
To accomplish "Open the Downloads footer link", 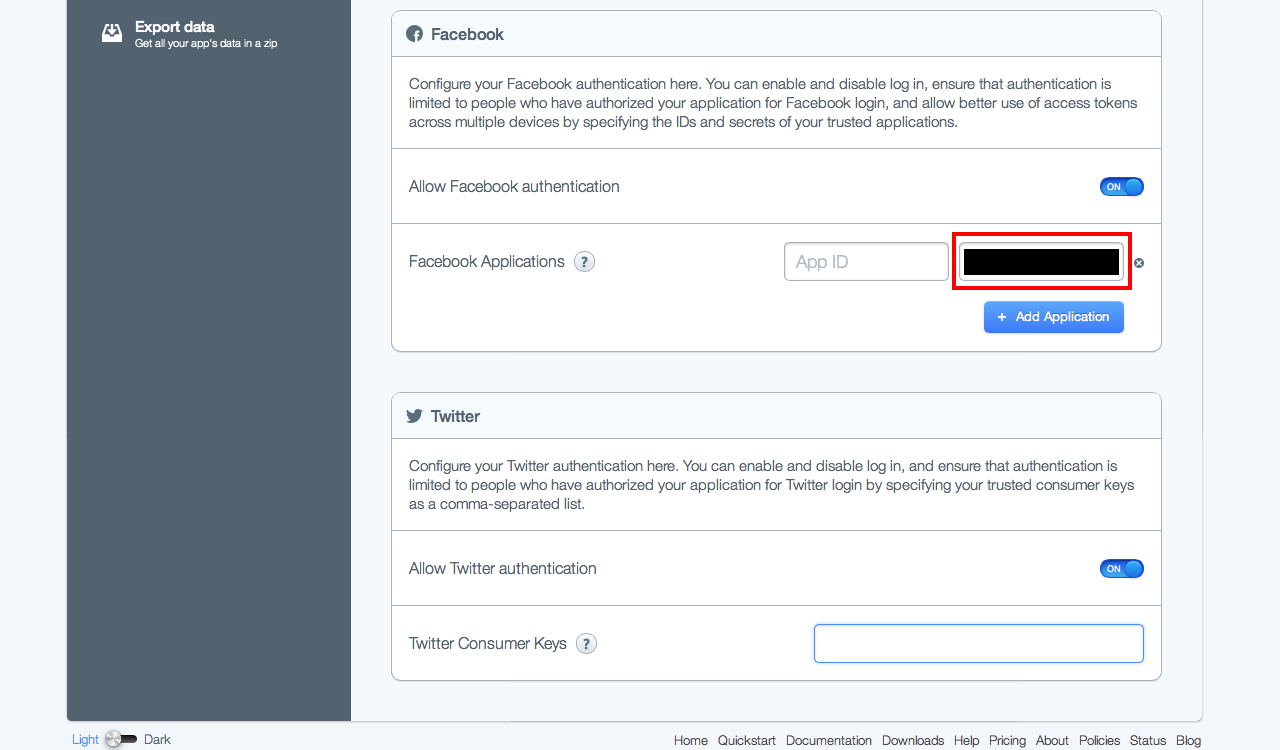I will pos(913,741).
